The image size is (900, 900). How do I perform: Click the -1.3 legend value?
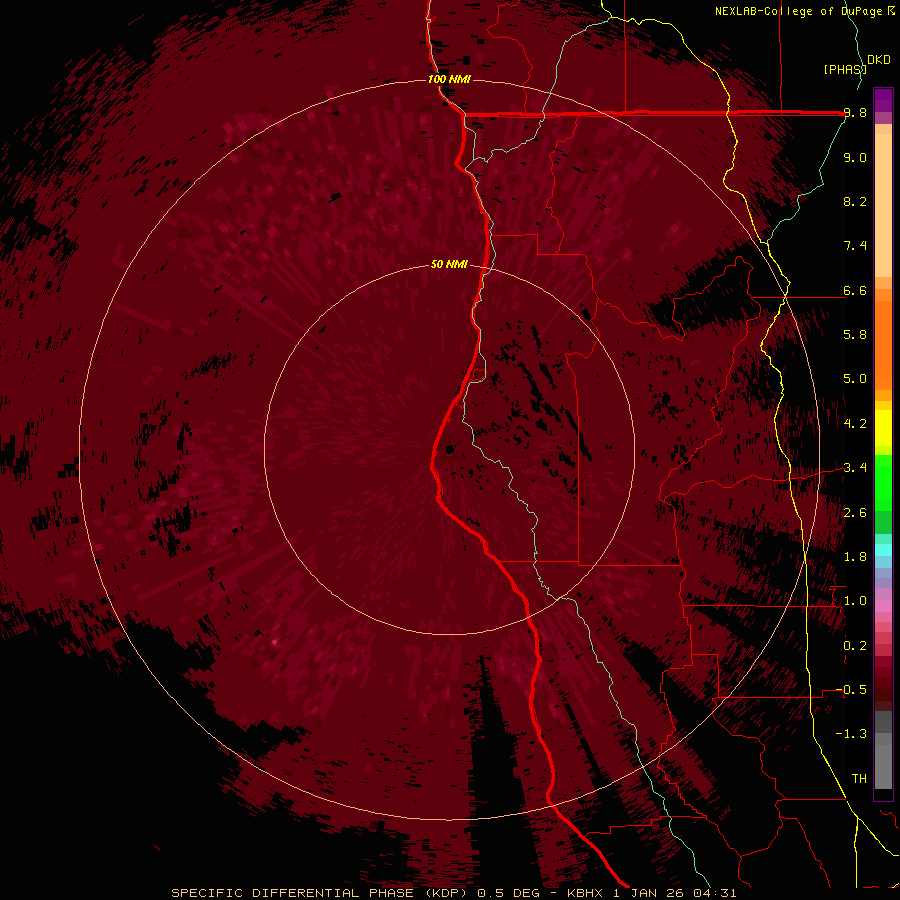(852, 734)
